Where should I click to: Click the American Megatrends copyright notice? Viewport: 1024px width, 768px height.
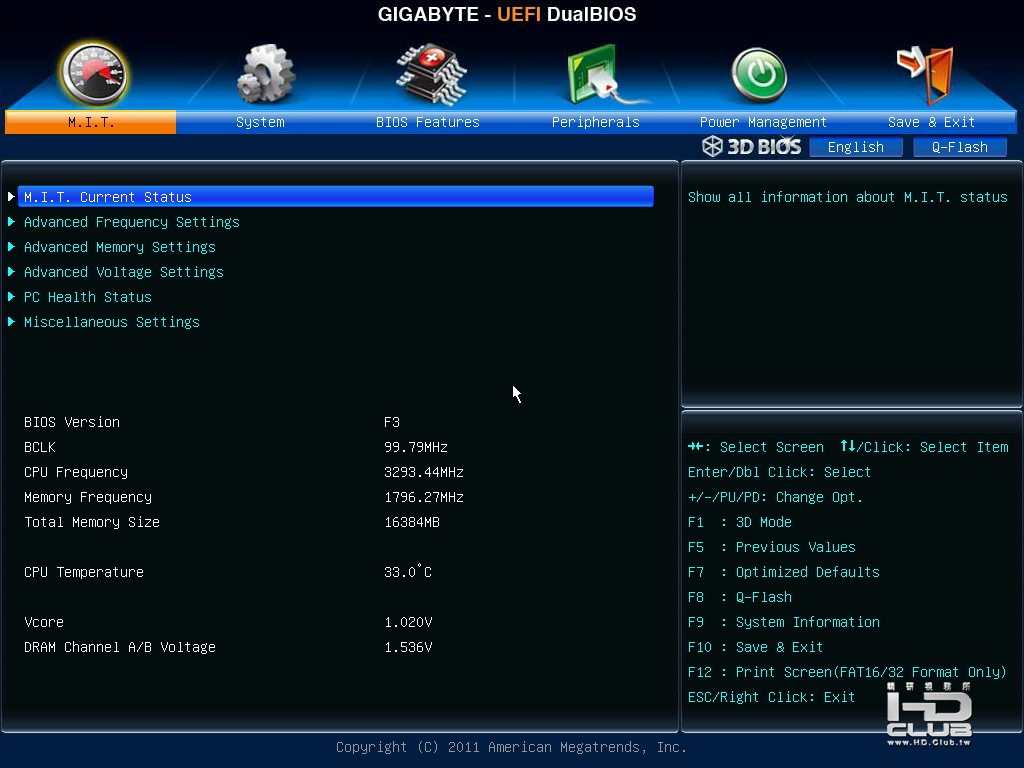click(x=511, y=747)
